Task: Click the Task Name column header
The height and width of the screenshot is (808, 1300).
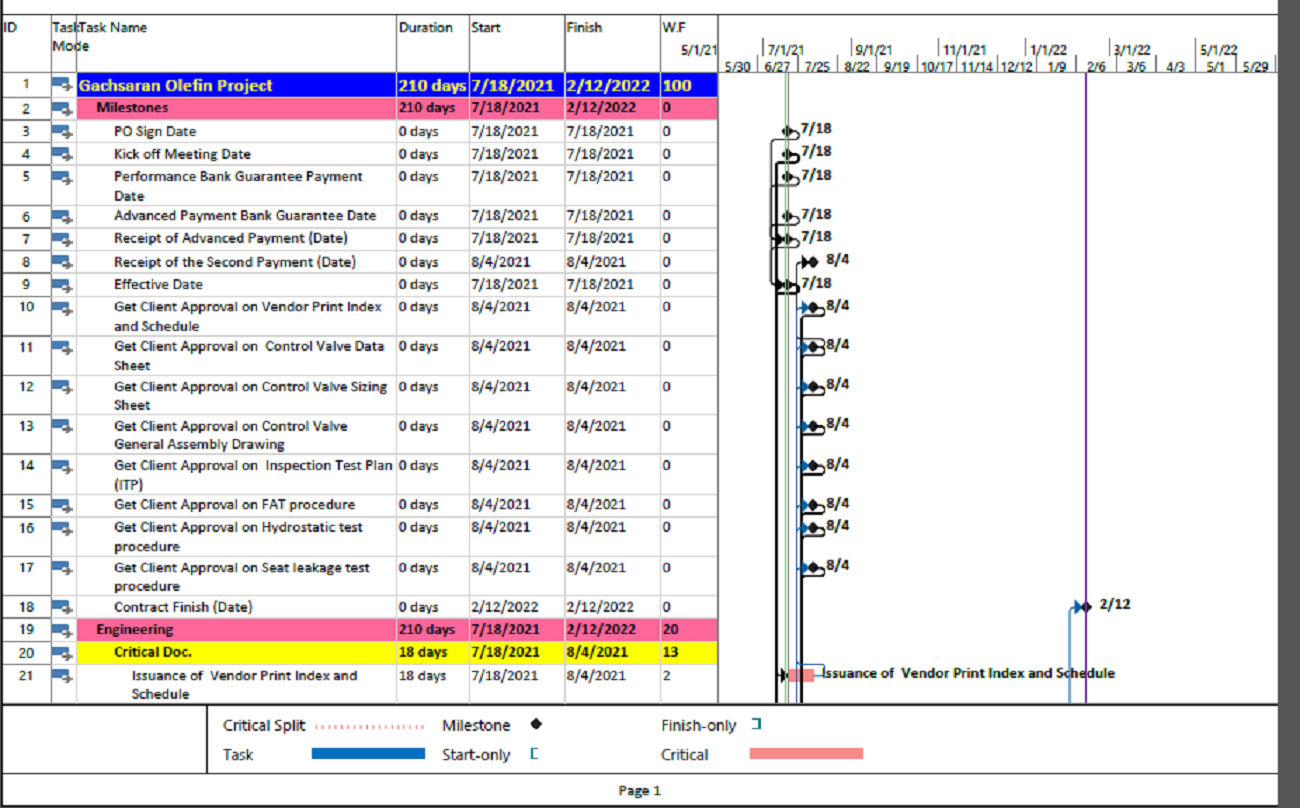Action: pos(113,28)
